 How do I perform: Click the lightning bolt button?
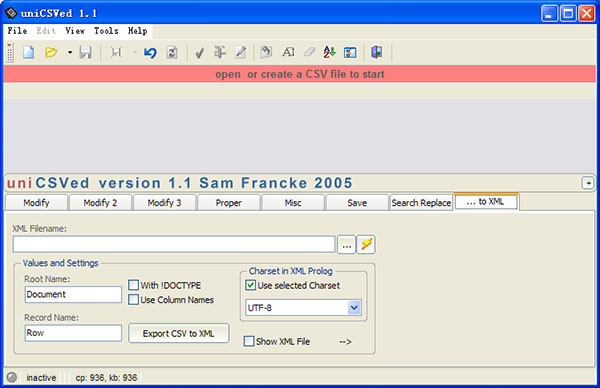(366, 245)
